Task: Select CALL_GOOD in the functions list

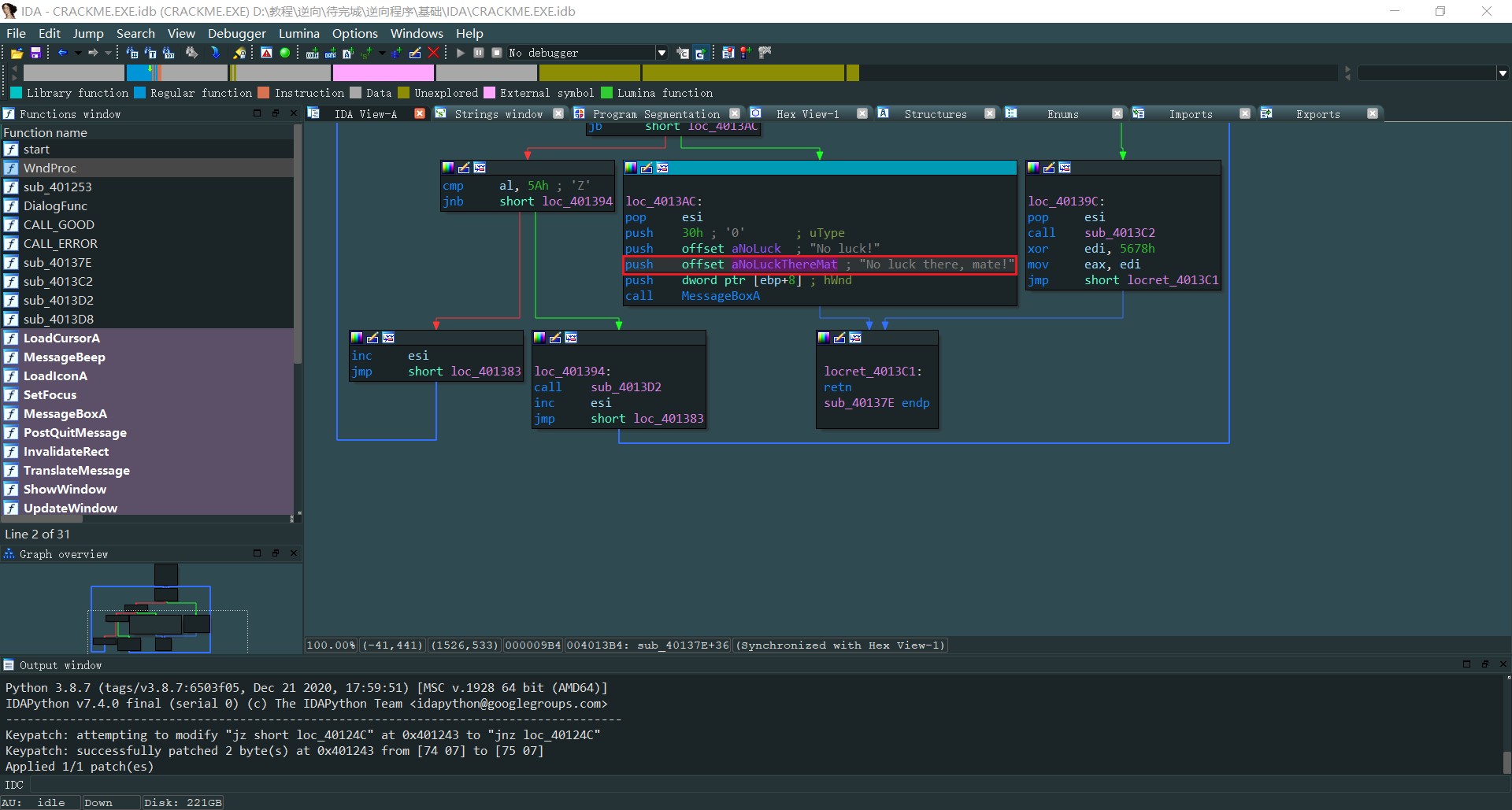Action: pos(58,224)
